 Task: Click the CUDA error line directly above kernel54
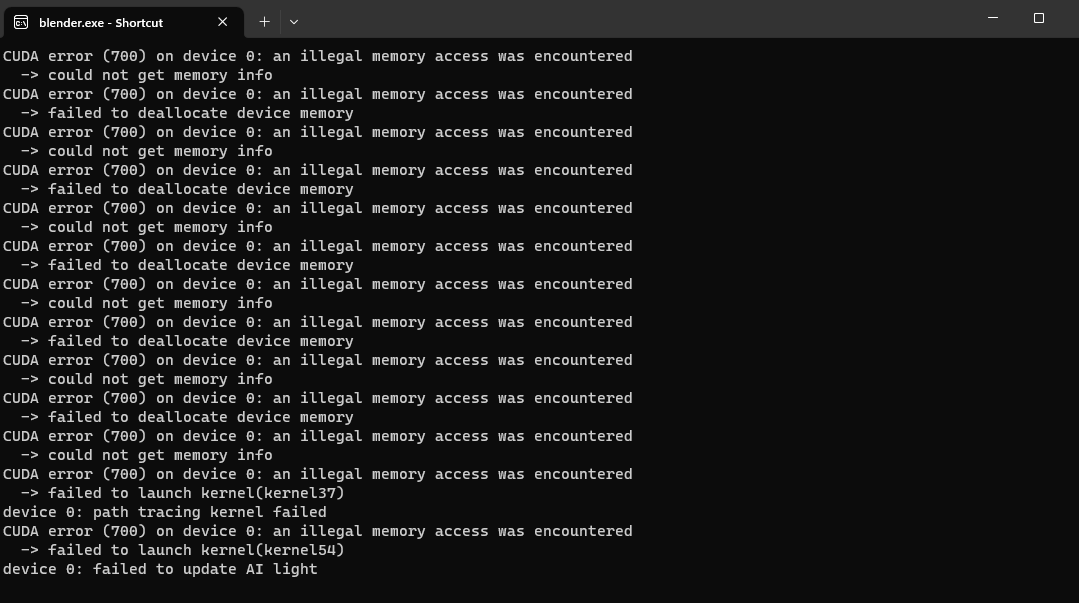[317, 531]
